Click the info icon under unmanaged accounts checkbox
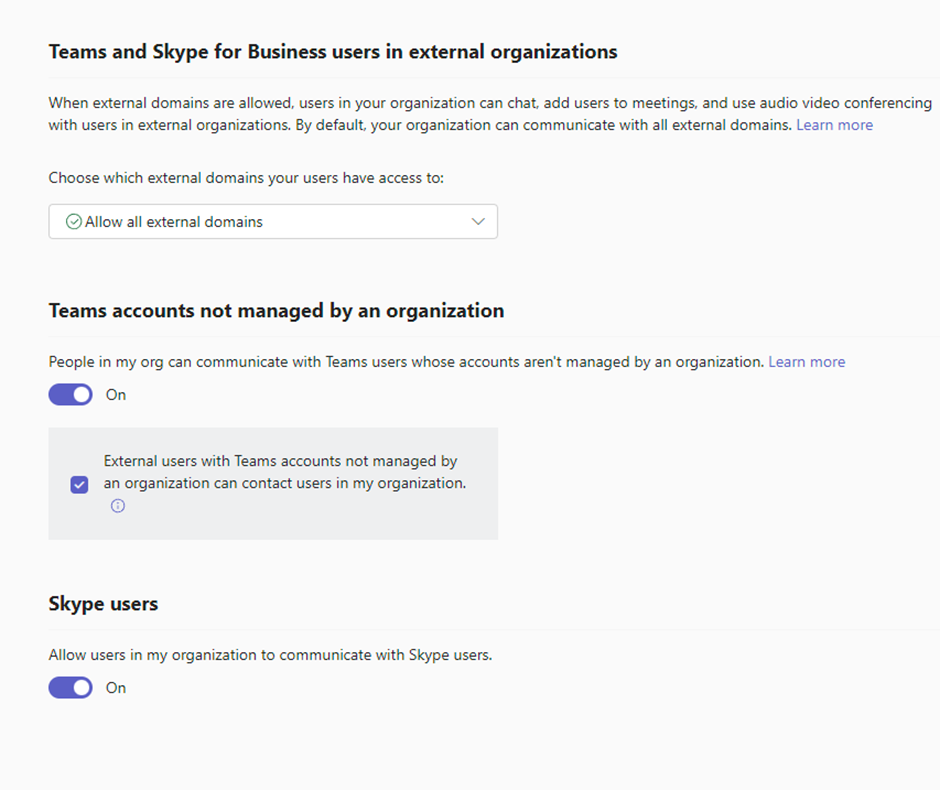The width and height of the screenshot is (940, 790). 118,506
